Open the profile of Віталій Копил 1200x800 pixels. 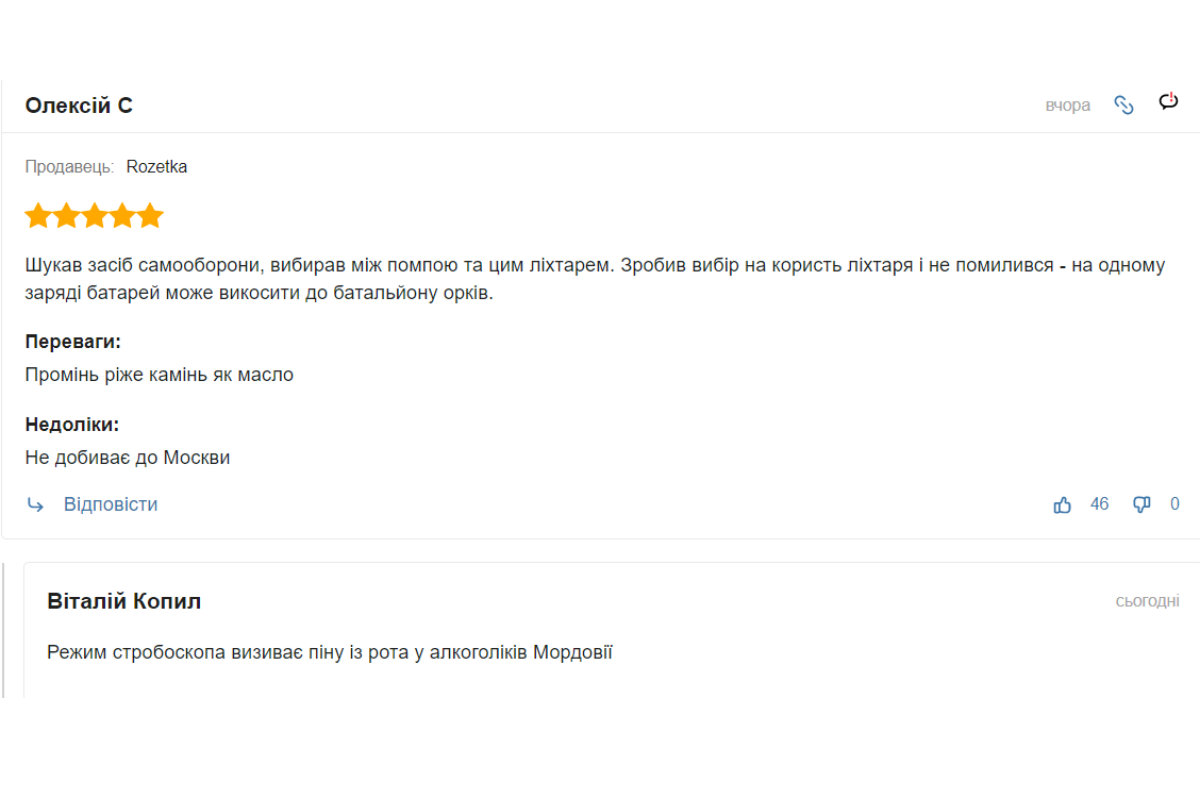click(124, 601)
